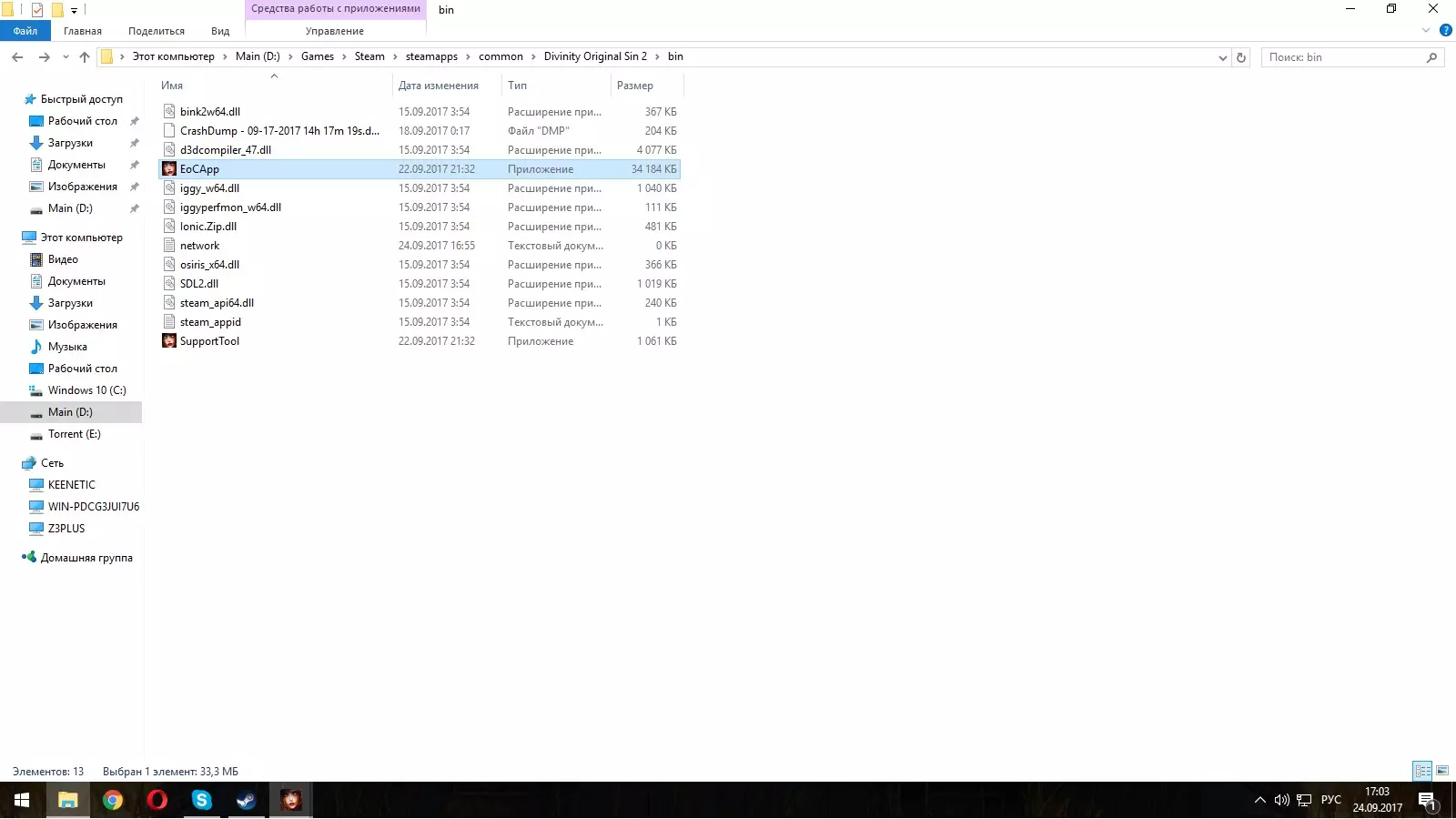The image size is (1456, 819).
Task: Switch to the Главная ribbon tab
Action: [x=83, y=31]
